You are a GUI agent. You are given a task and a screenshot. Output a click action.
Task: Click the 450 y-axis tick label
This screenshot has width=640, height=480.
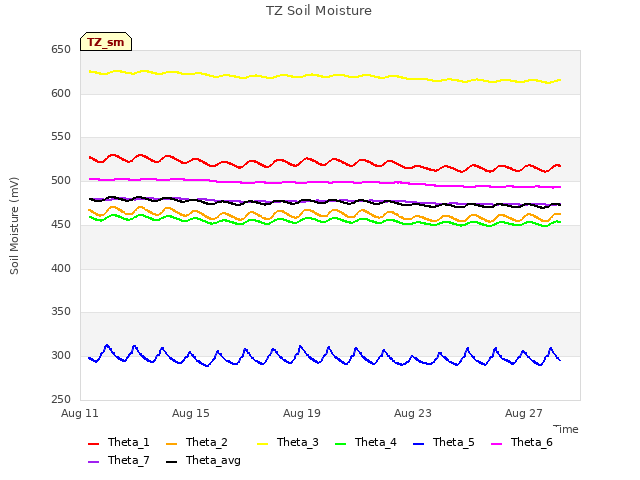(61, 224)
